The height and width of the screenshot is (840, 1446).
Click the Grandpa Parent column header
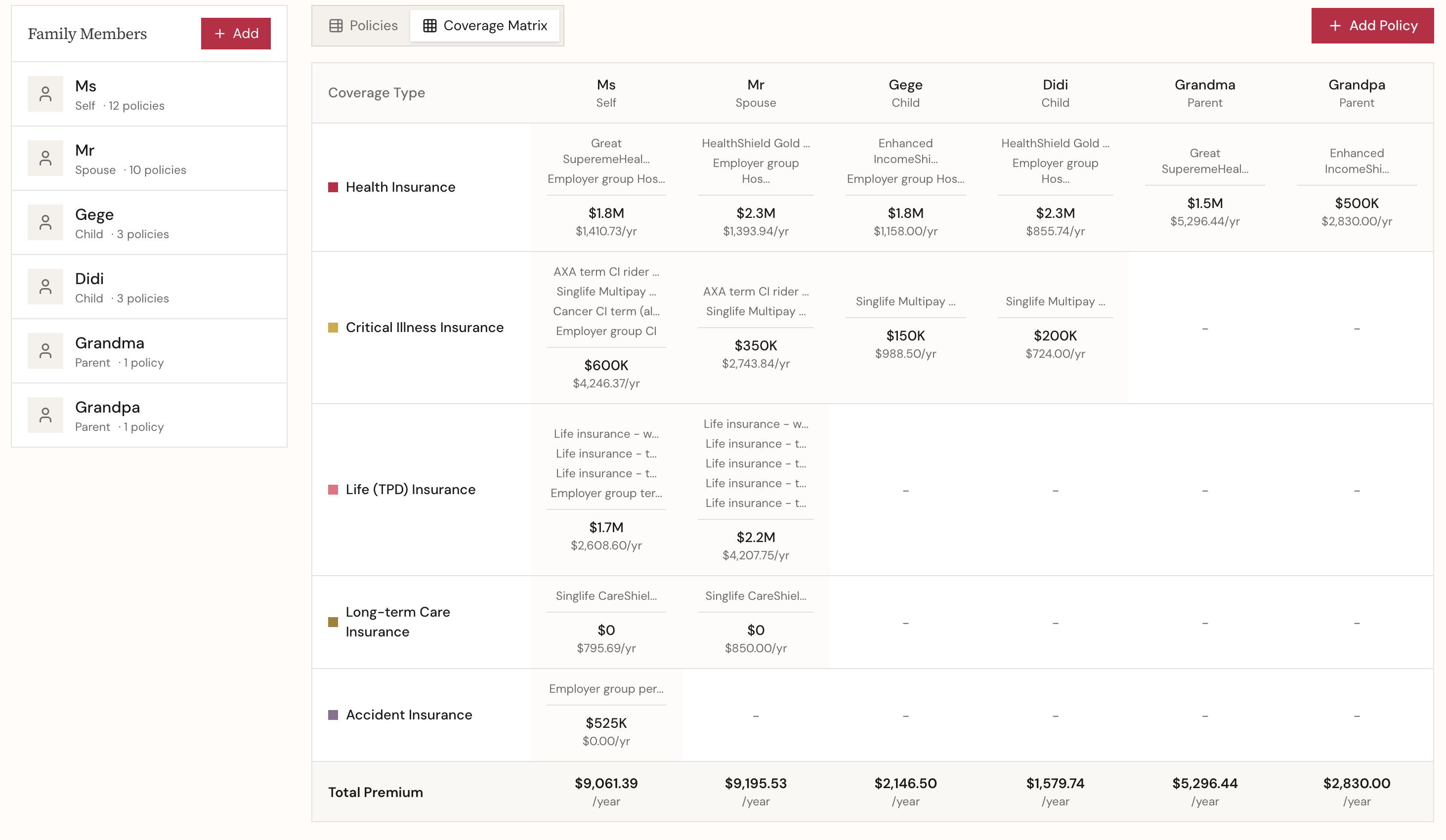(x=1356, y=93)
